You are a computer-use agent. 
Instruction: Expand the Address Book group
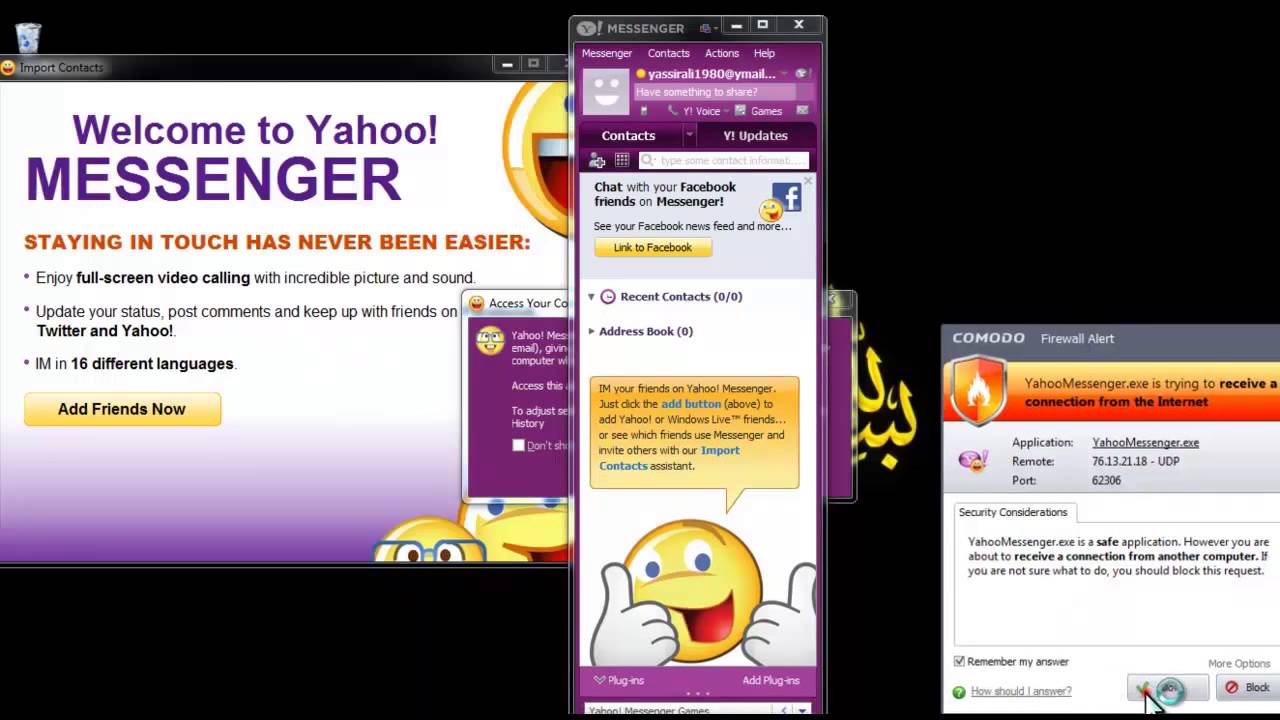591,331
